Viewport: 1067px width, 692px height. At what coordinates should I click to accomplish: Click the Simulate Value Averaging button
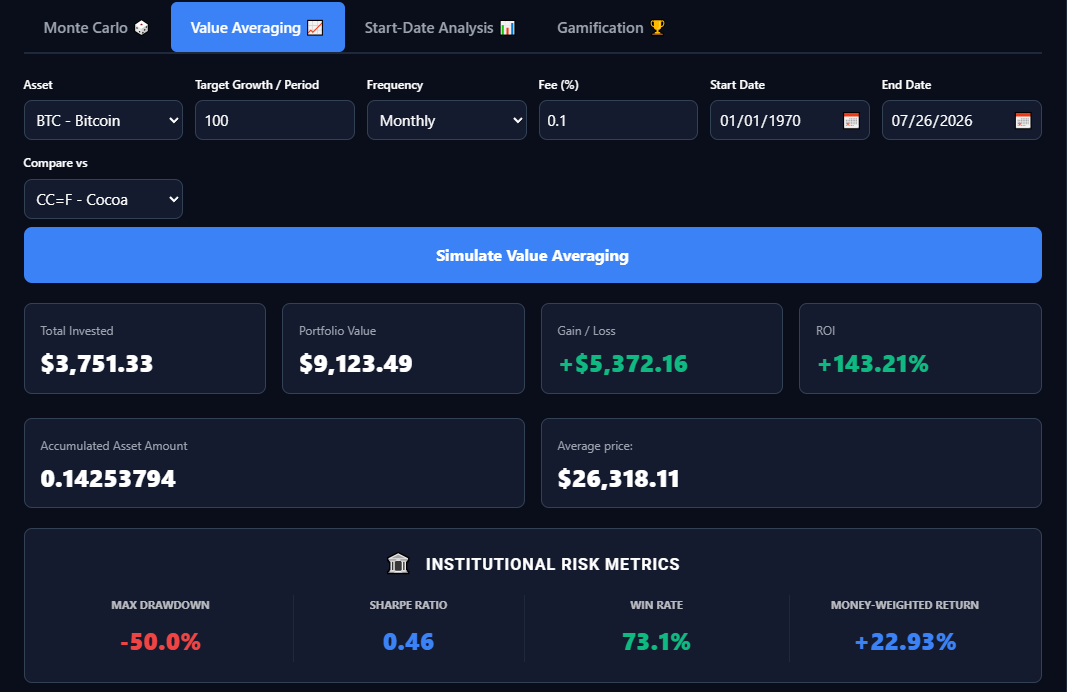533,255
